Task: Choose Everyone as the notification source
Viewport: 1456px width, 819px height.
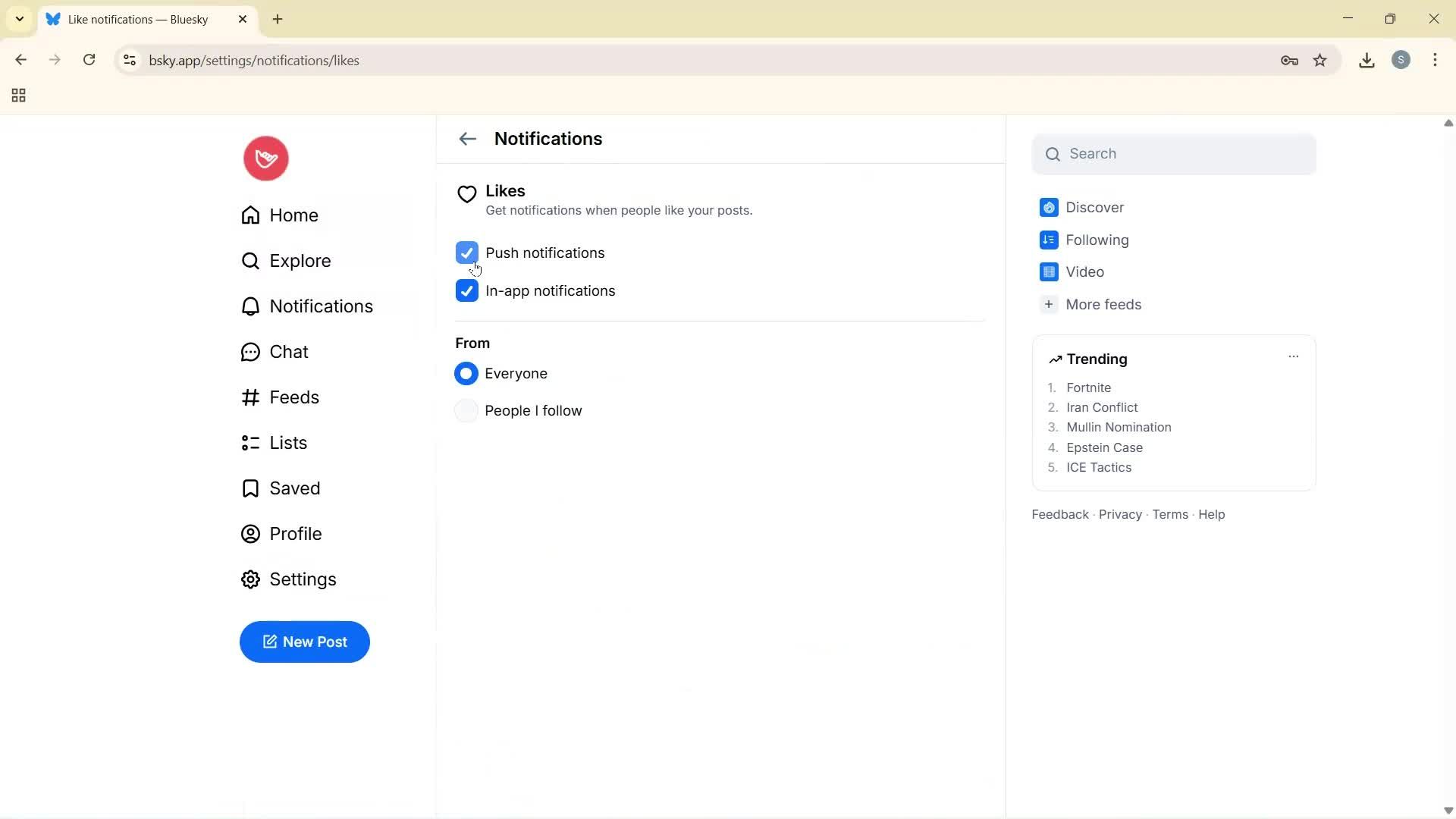Action: [466, 373]
